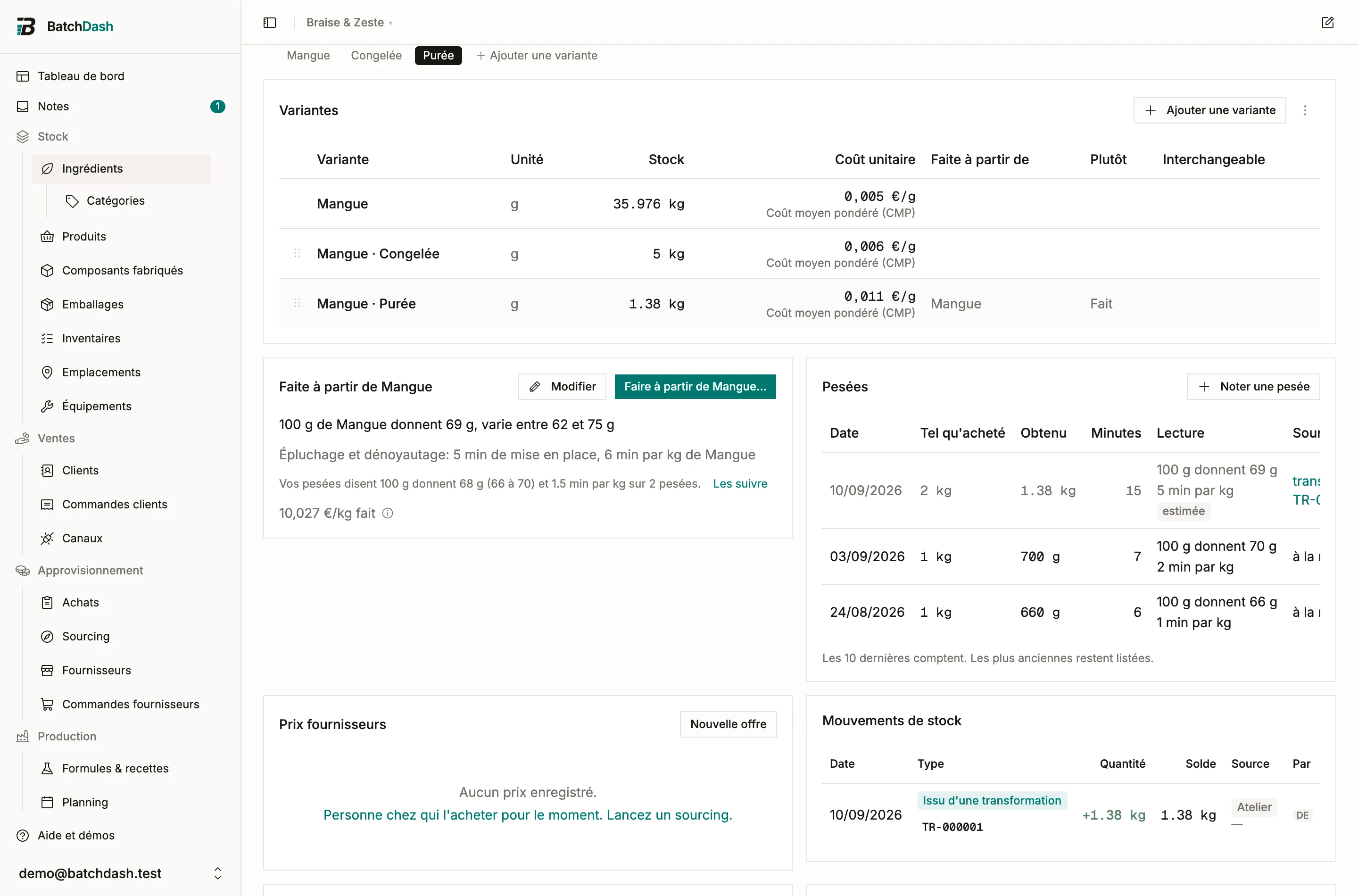Collapse the Approvisionnement sidebar section

tap(90, 570)
